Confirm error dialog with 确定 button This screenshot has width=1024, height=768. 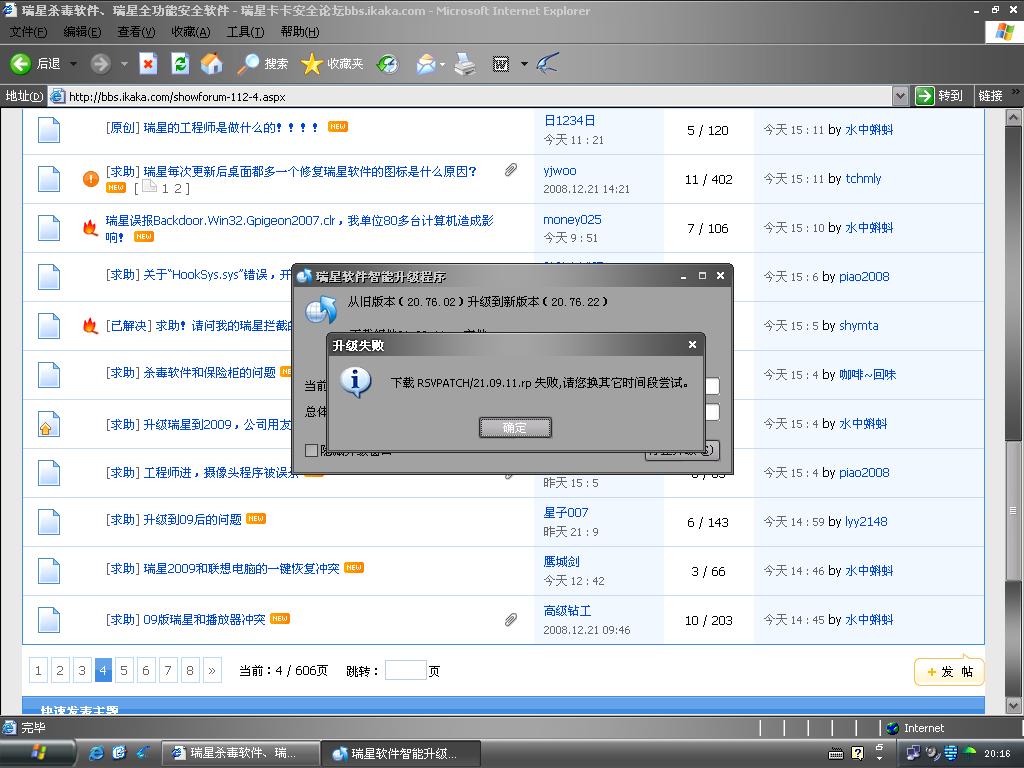click(x=515, y=427)
